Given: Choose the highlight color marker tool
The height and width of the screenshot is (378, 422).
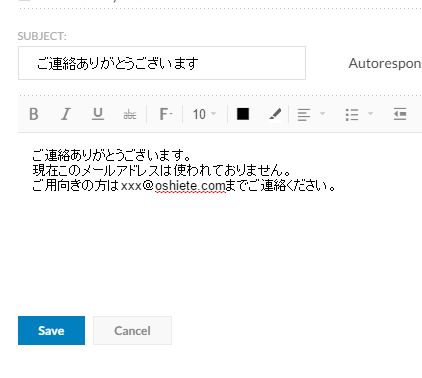Looking at the screenshot, I should [x=275, y=114].
